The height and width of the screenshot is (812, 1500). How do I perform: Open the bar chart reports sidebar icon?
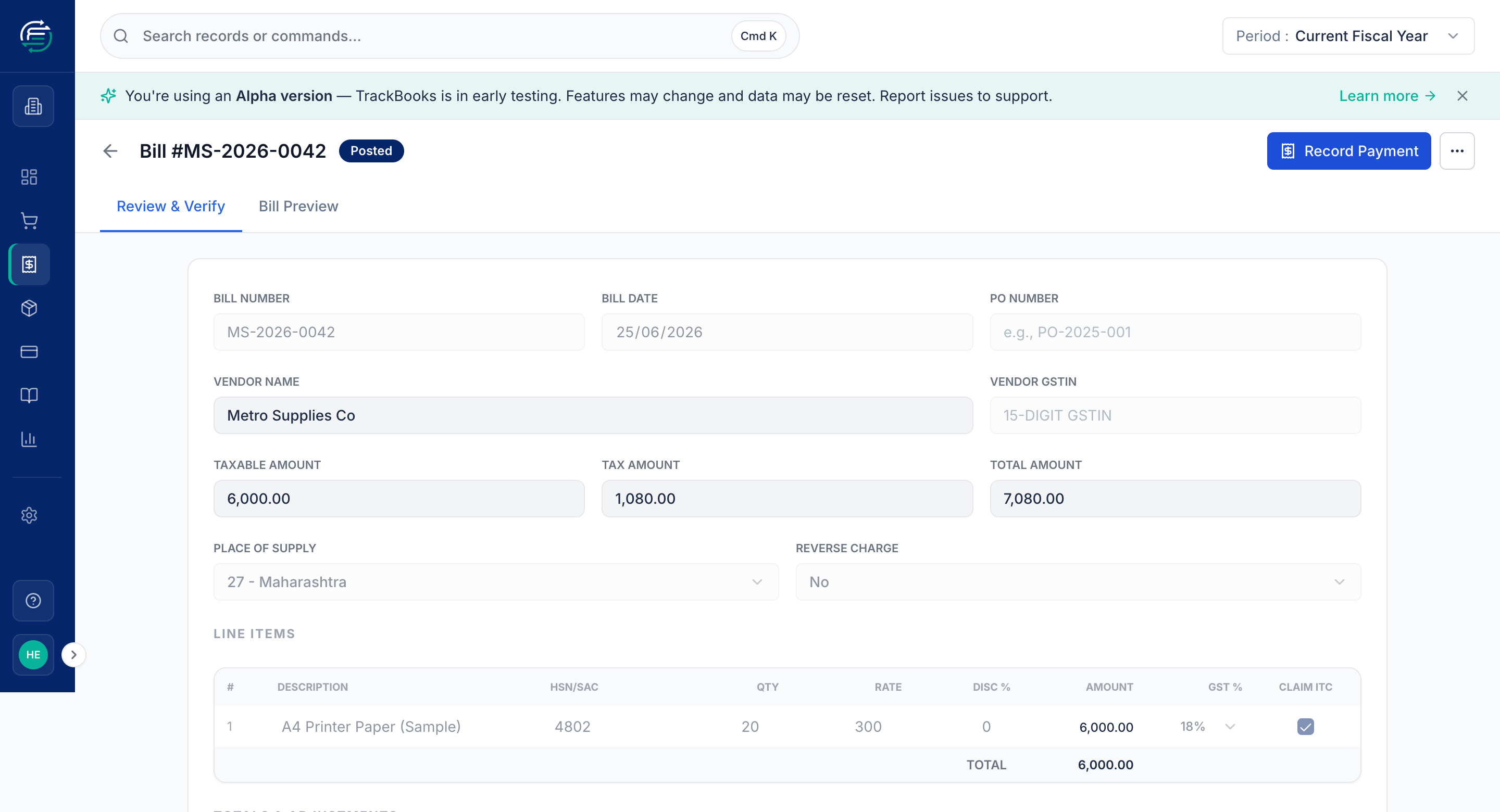coord(29,439)
